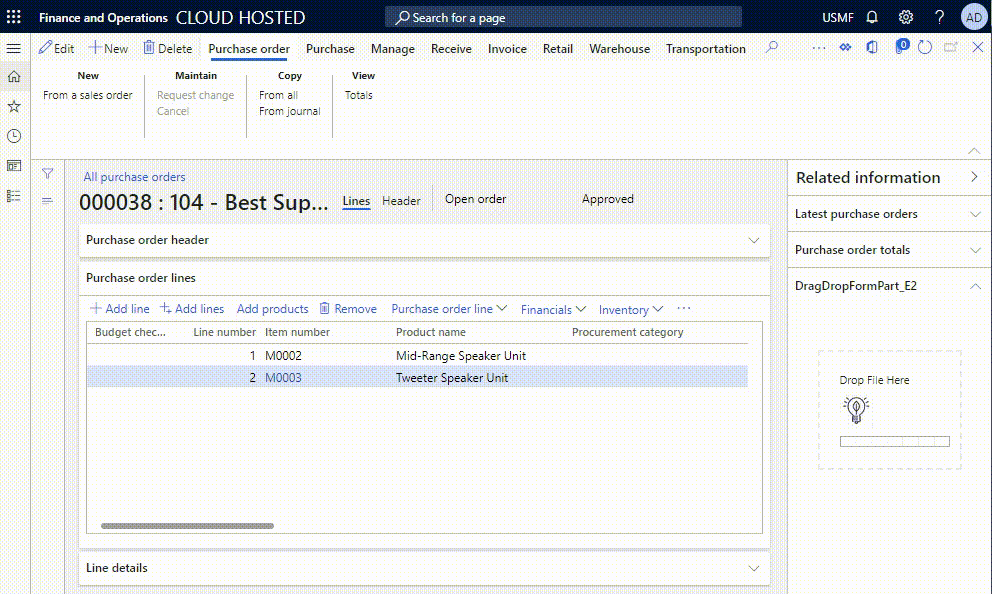992x594 pixels.
Task: Create a New purchase order
Action: pyautogui.click(x=108, y=48)
